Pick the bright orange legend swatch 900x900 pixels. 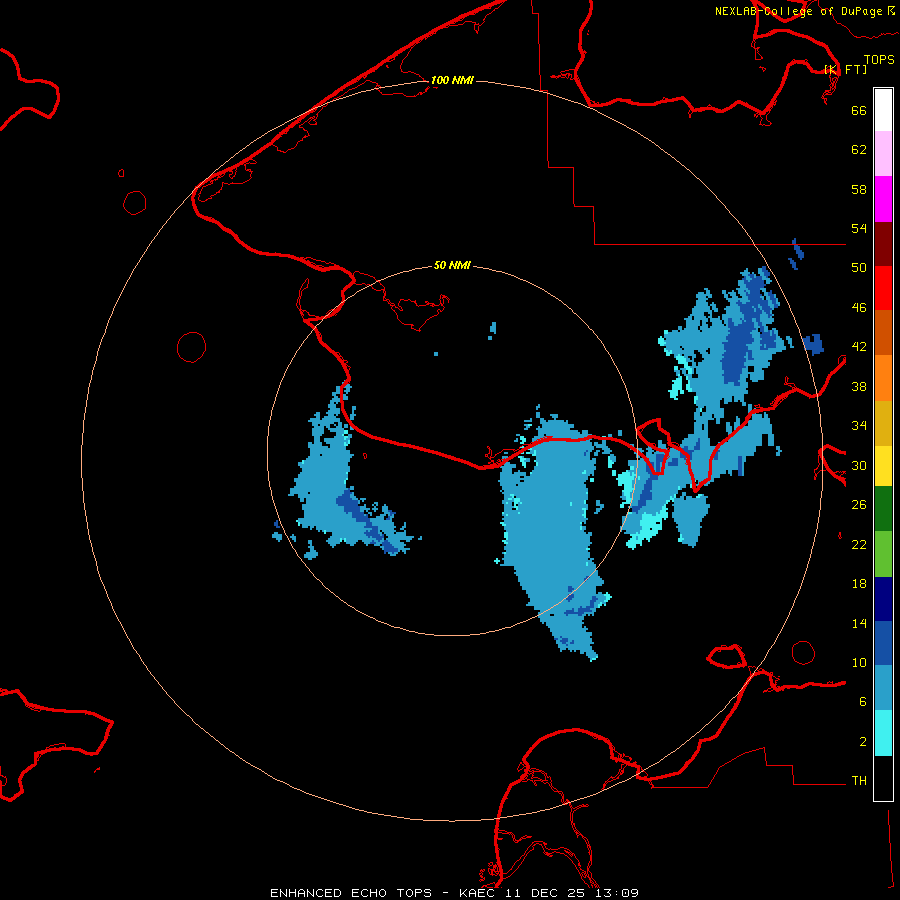(883, 378)
